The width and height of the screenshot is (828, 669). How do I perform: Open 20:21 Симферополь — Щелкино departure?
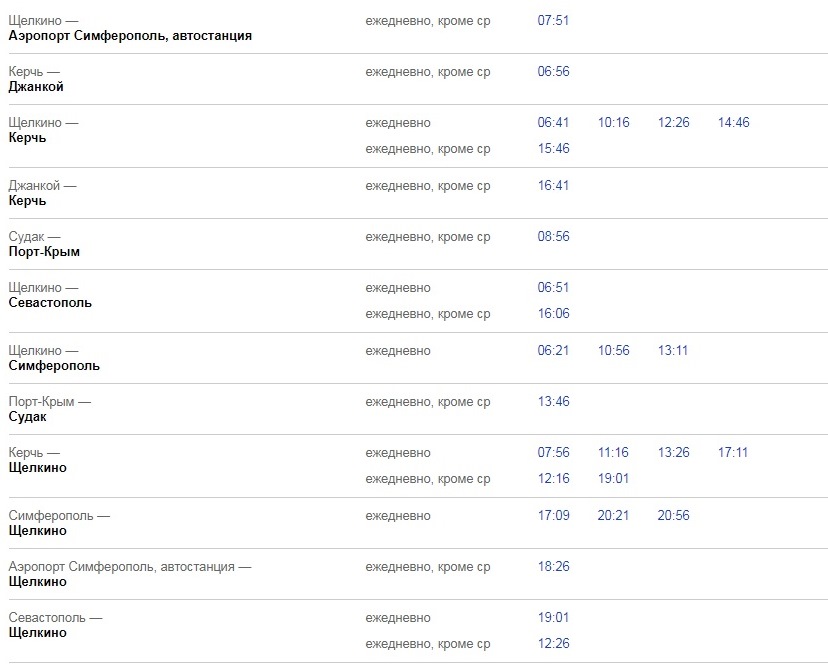tap(613, 516)
